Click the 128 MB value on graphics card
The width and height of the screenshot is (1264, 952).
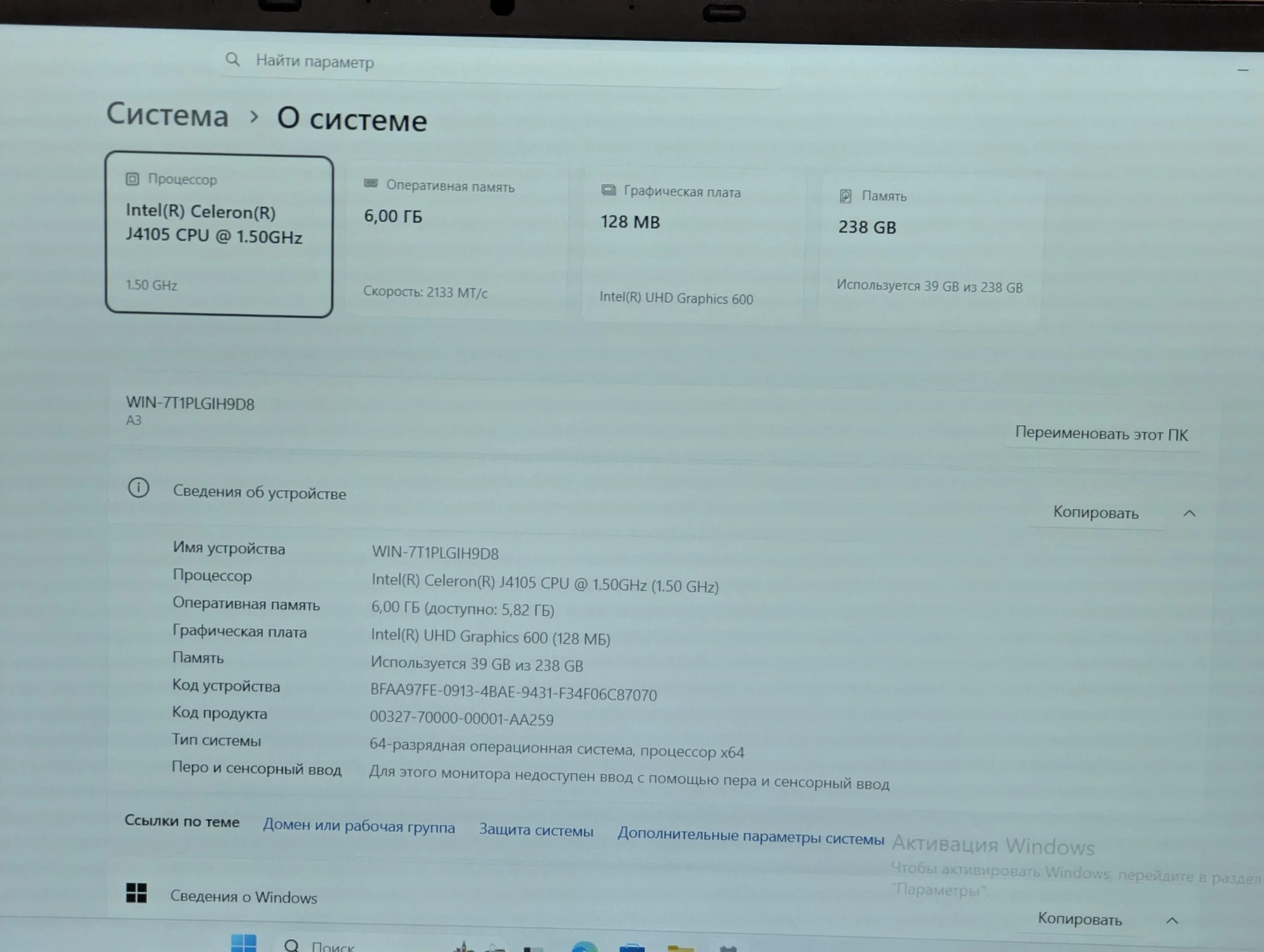(x=630, y=222)
